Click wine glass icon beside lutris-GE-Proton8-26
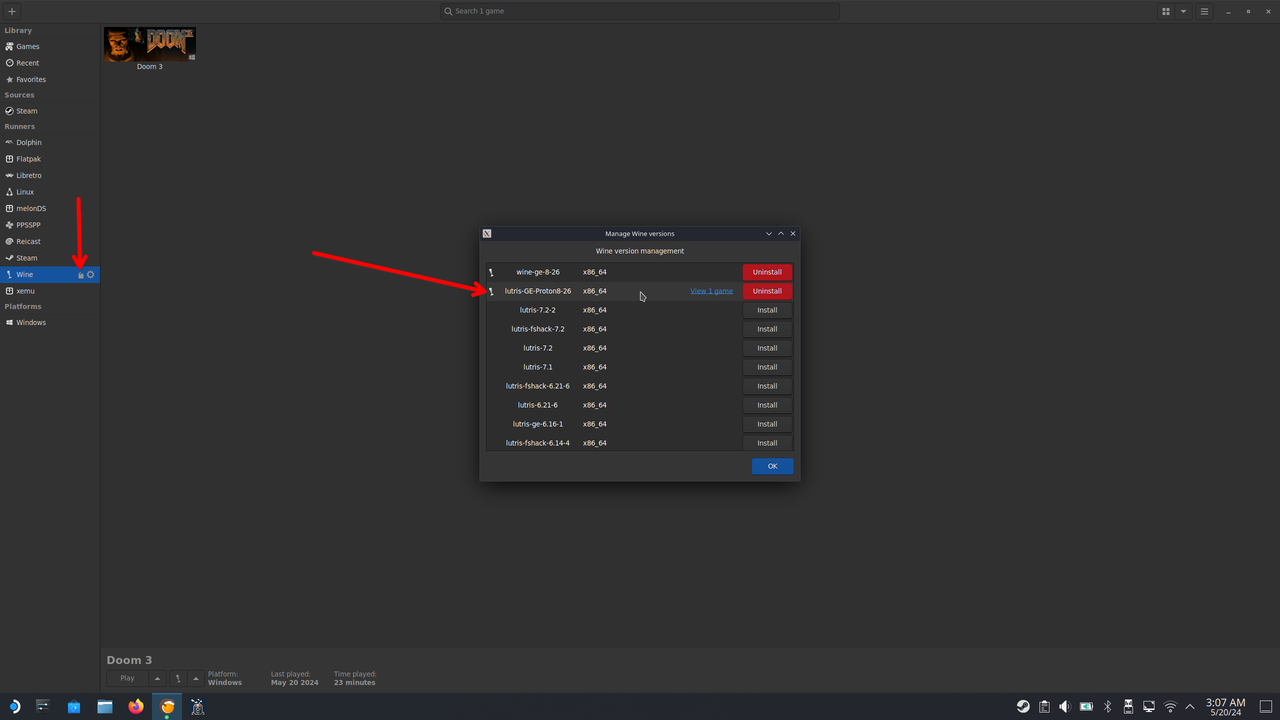 (491, 291)
